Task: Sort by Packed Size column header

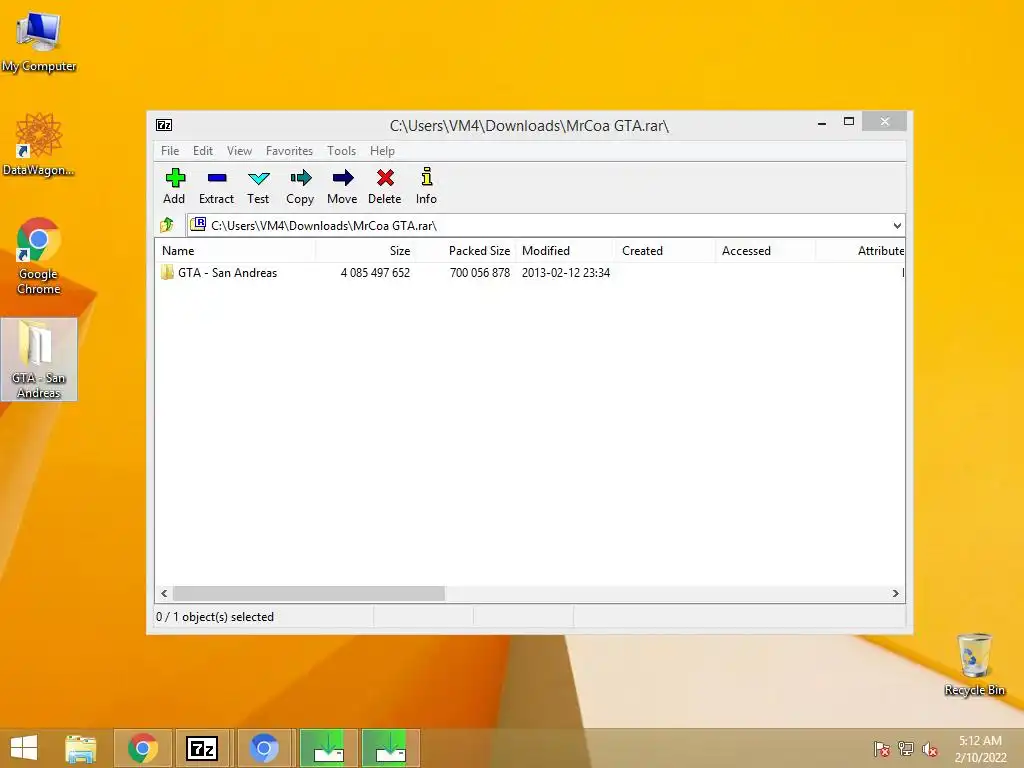Action: tap(466, 251)
